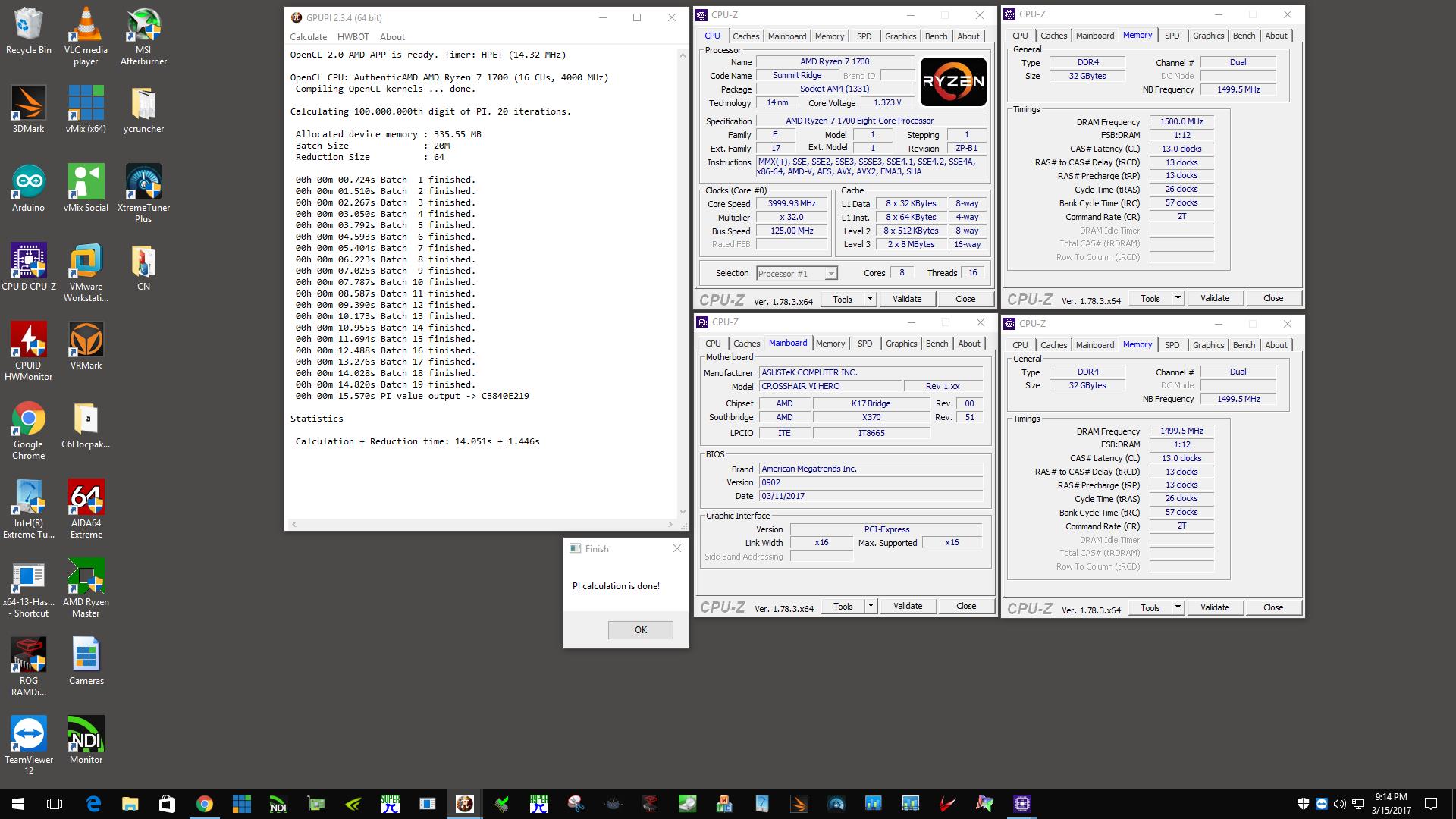The height and width of the screenshot is (819, 1456).
Task: Launch MSI Afterburner desktop shortcut
Action: point(143,36)
